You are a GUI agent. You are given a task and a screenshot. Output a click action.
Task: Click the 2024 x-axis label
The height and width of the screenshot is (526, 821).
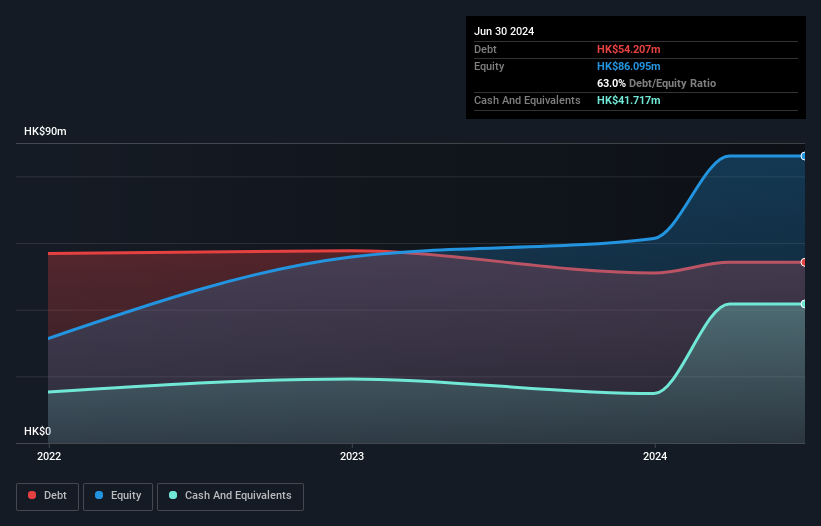(655, 456)
